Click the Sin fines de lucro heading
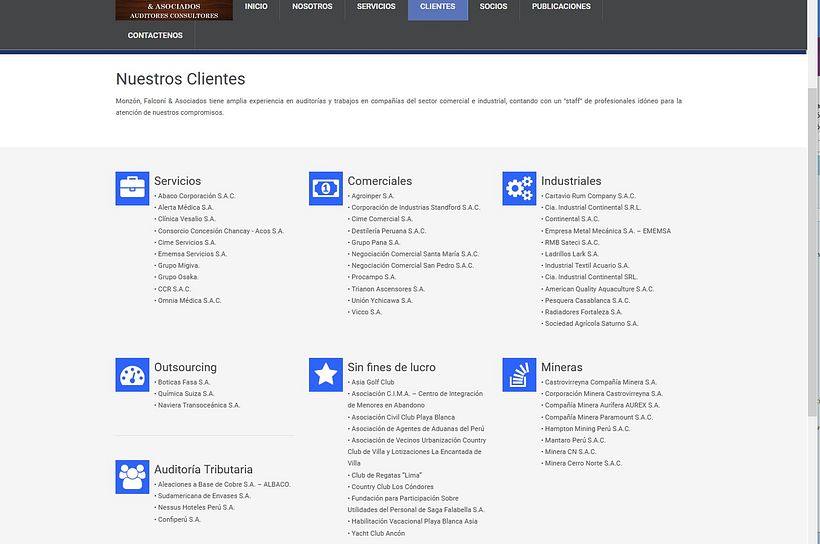 point(391,367)
